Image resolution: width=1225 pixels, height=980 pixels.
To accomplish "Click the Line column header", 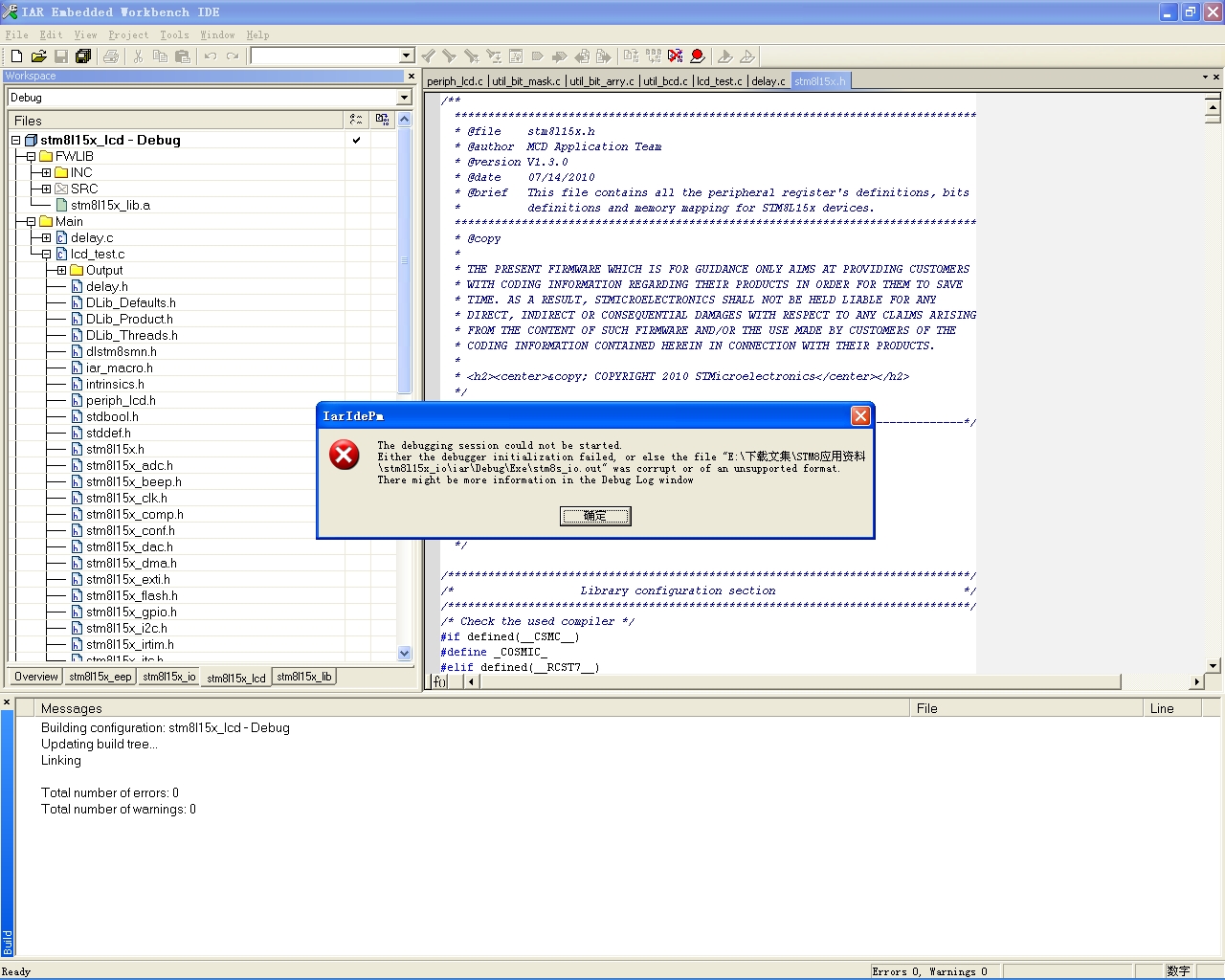I will pyautogui.click(x=1173, y=708).
